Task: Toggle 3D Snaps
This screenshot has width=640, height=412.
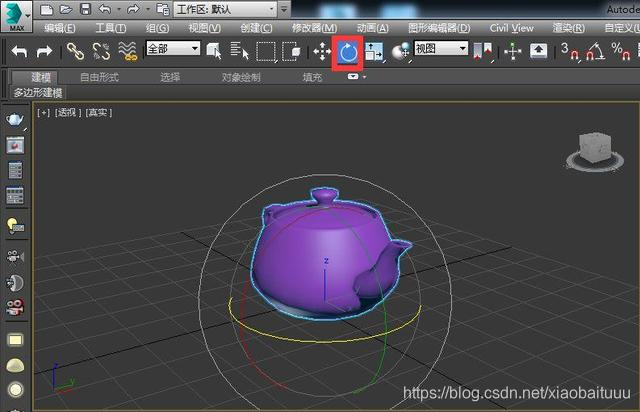Action: [569, 51]
